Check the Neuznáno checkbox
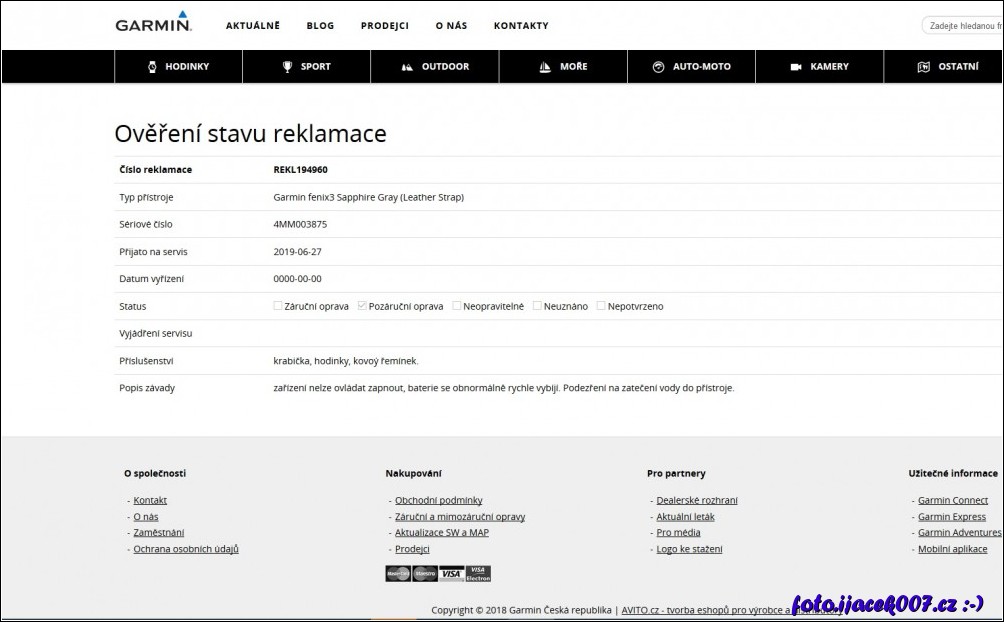The width and height of the screenshot is (1004, 622). 537,305
